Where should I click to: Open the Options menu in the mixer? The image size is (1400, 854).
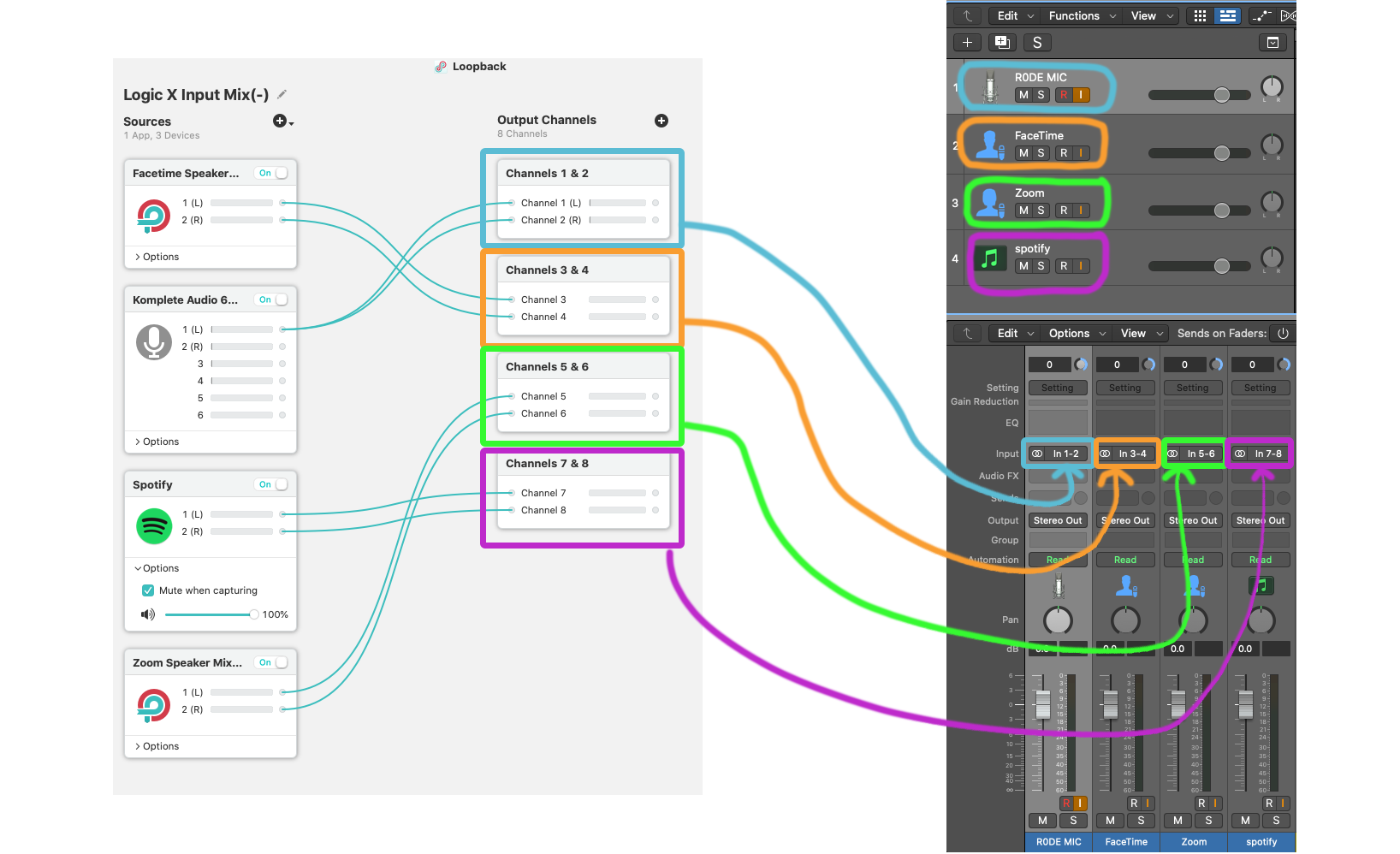[x=1069, y=333]
